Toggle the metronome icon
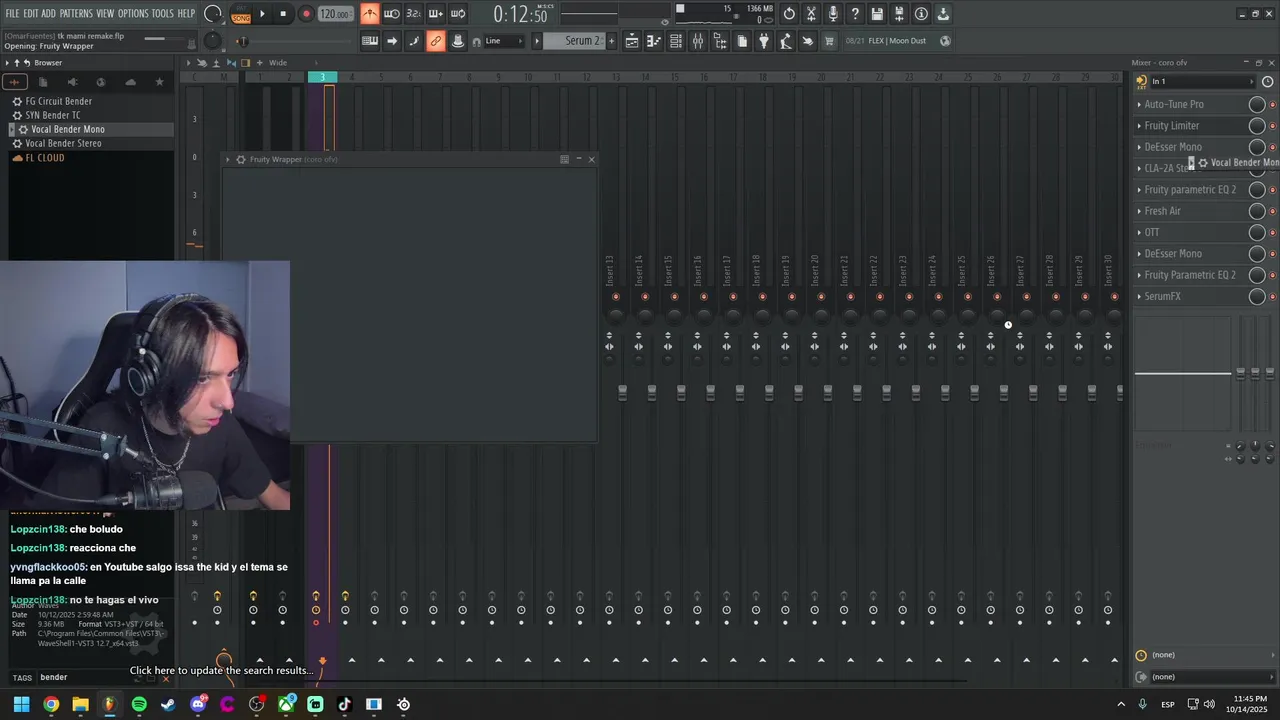 click(x=370, y=14)
